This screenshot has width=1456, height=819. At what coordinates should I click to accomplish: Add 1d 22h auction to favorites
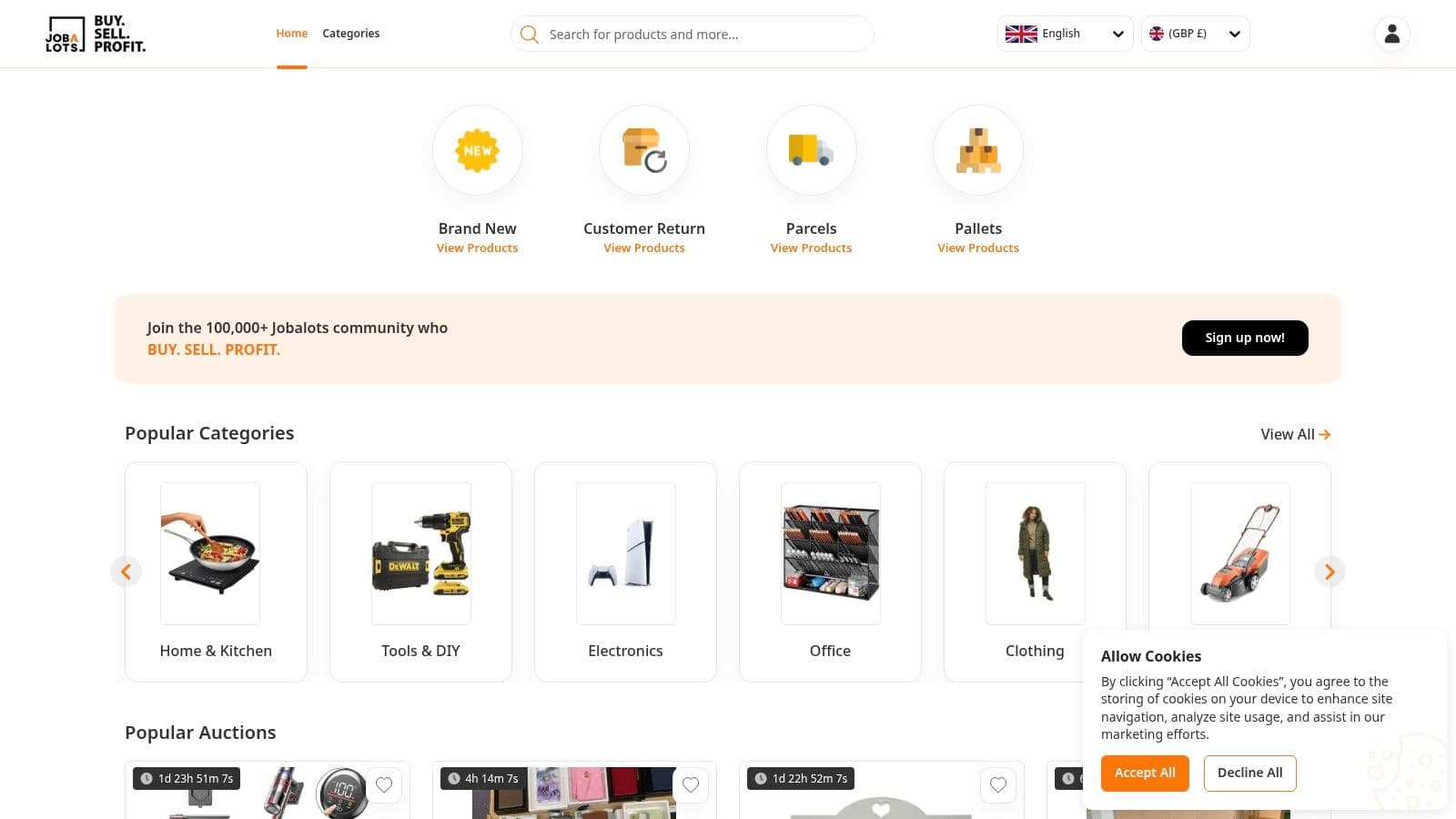pos(998,784)
